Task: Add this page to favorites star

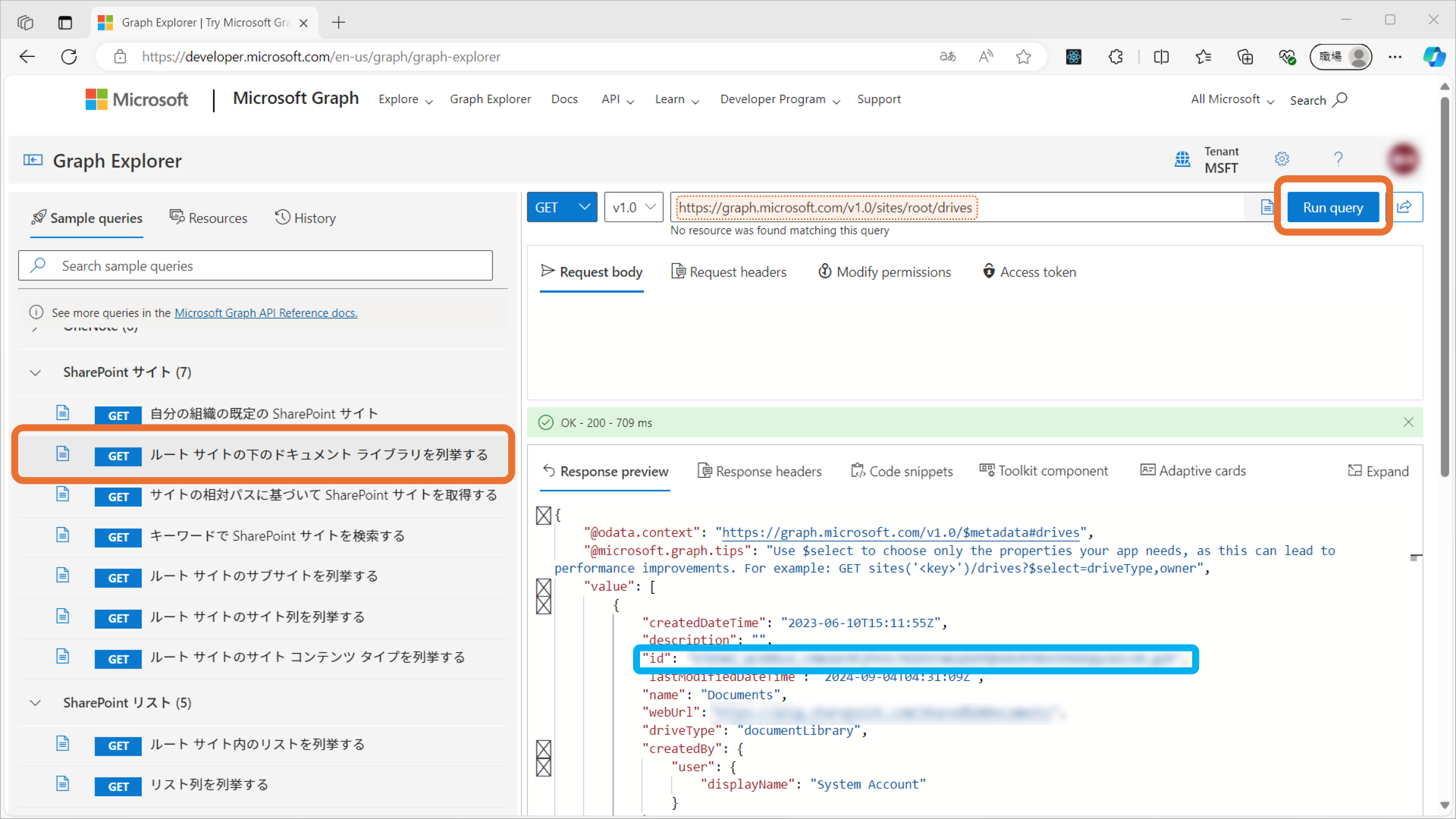Action: click(x=1024, y=57)
